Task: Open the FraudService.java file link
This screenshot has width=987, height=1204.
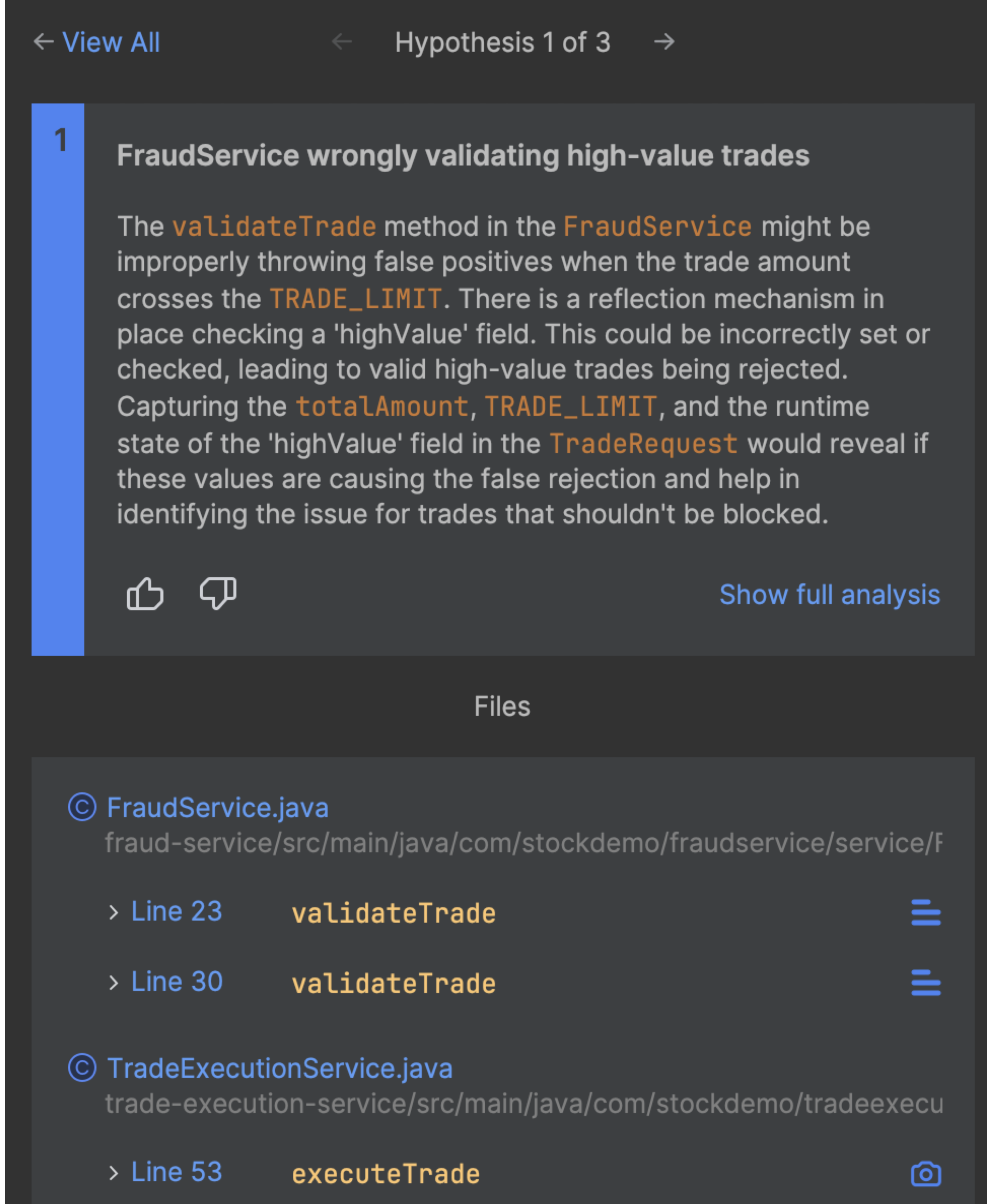Action: tap(218, 808)
